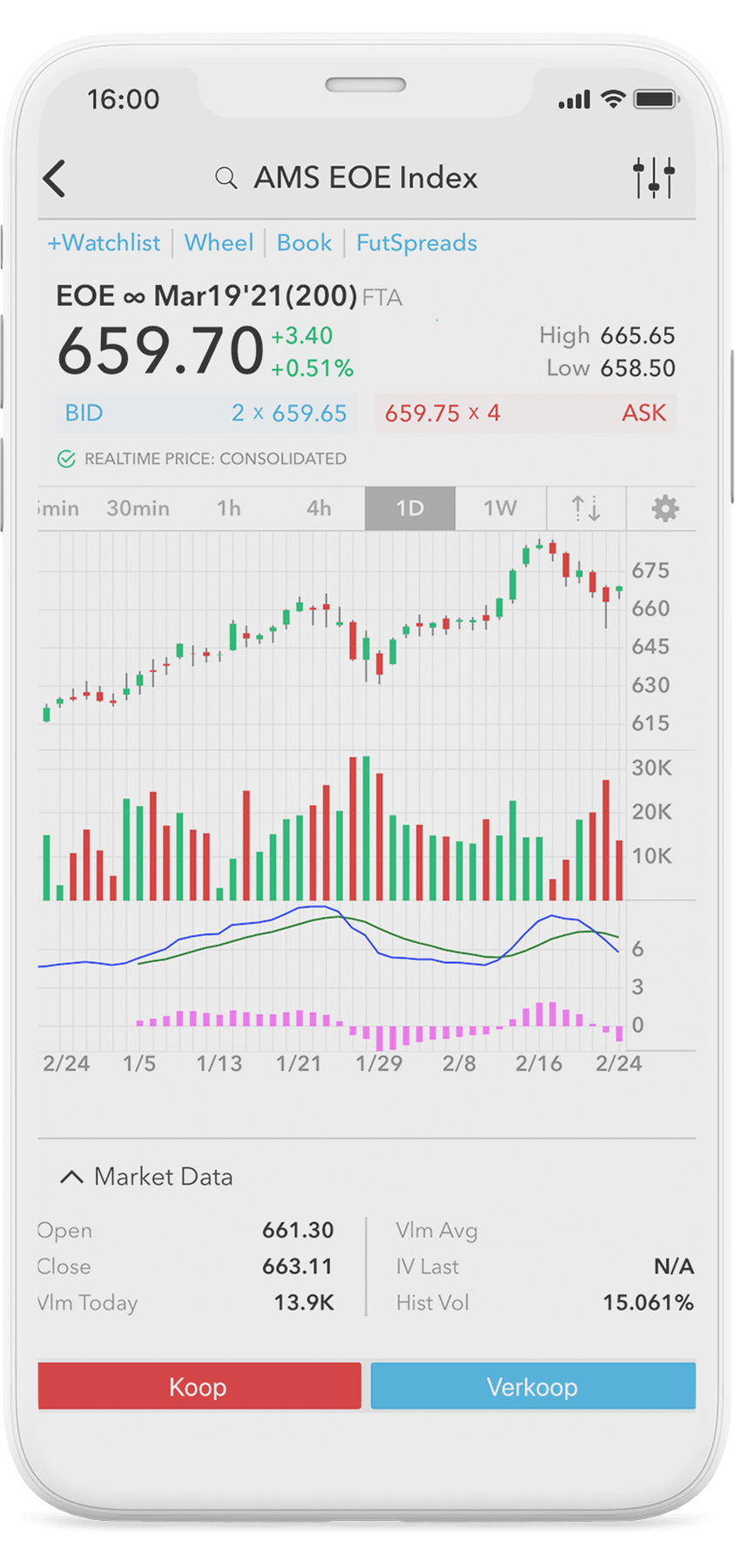This screenshot has width=735, height=1568.
Task: Open the Book tab
Action: (x=304, y=243)
